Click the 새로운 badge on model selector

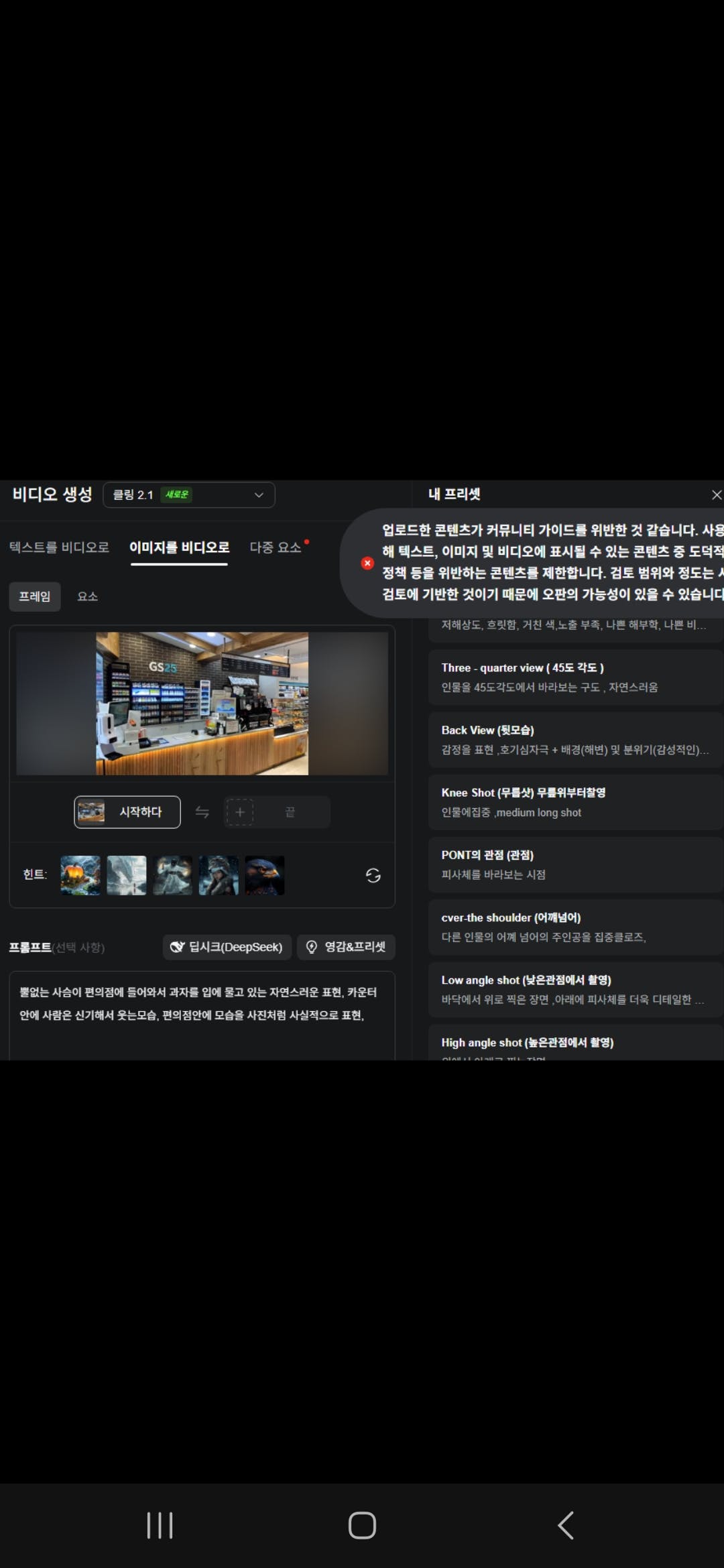(x=177, y=495)
